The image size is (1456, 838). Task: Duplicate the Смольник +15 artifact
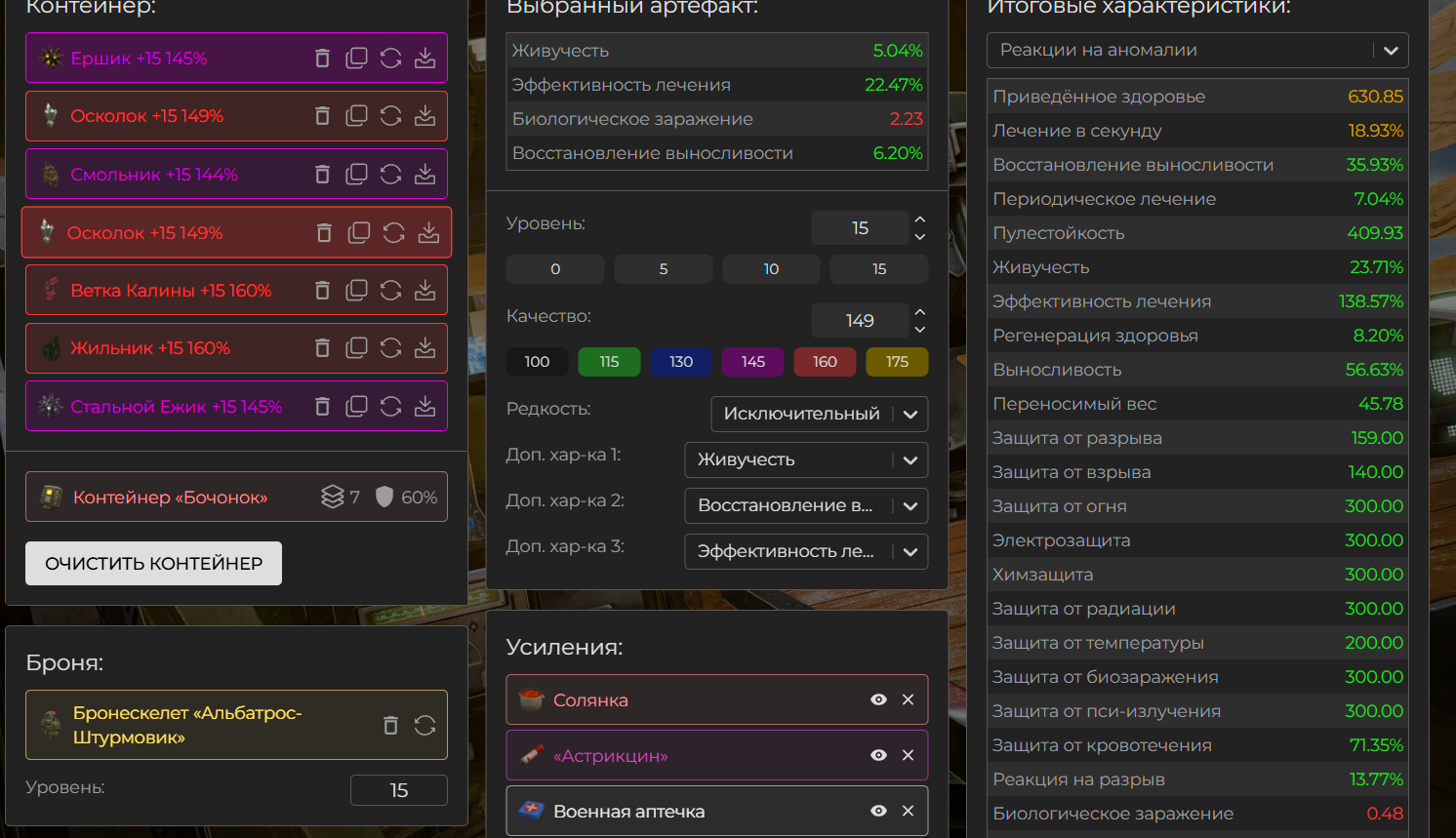pos(357,175)
